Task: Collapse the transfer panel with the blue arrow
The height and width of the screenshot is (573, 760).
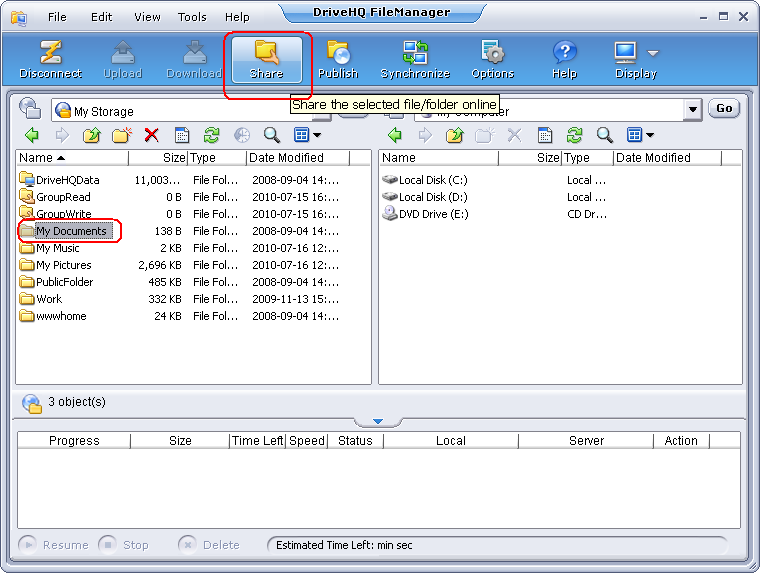Action: click(x=378, y=422)
